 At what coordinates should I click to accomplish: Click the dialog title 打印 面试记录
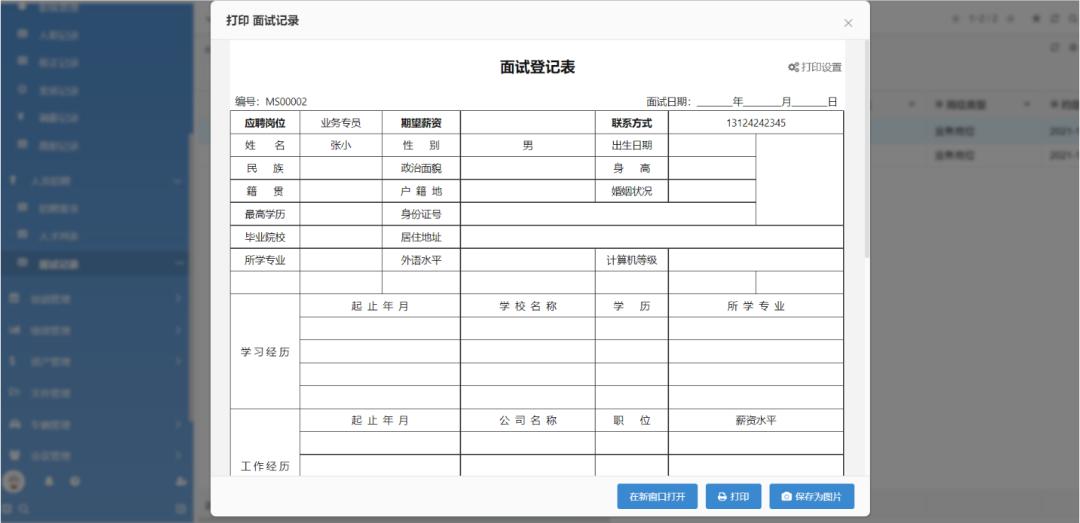263,21
